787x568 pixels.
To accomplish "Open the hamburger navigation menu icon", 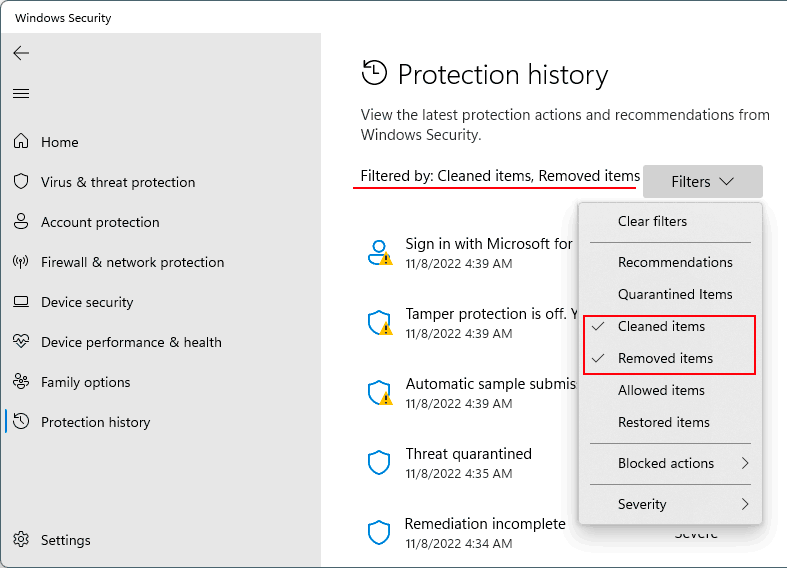I will click(21, 94).
